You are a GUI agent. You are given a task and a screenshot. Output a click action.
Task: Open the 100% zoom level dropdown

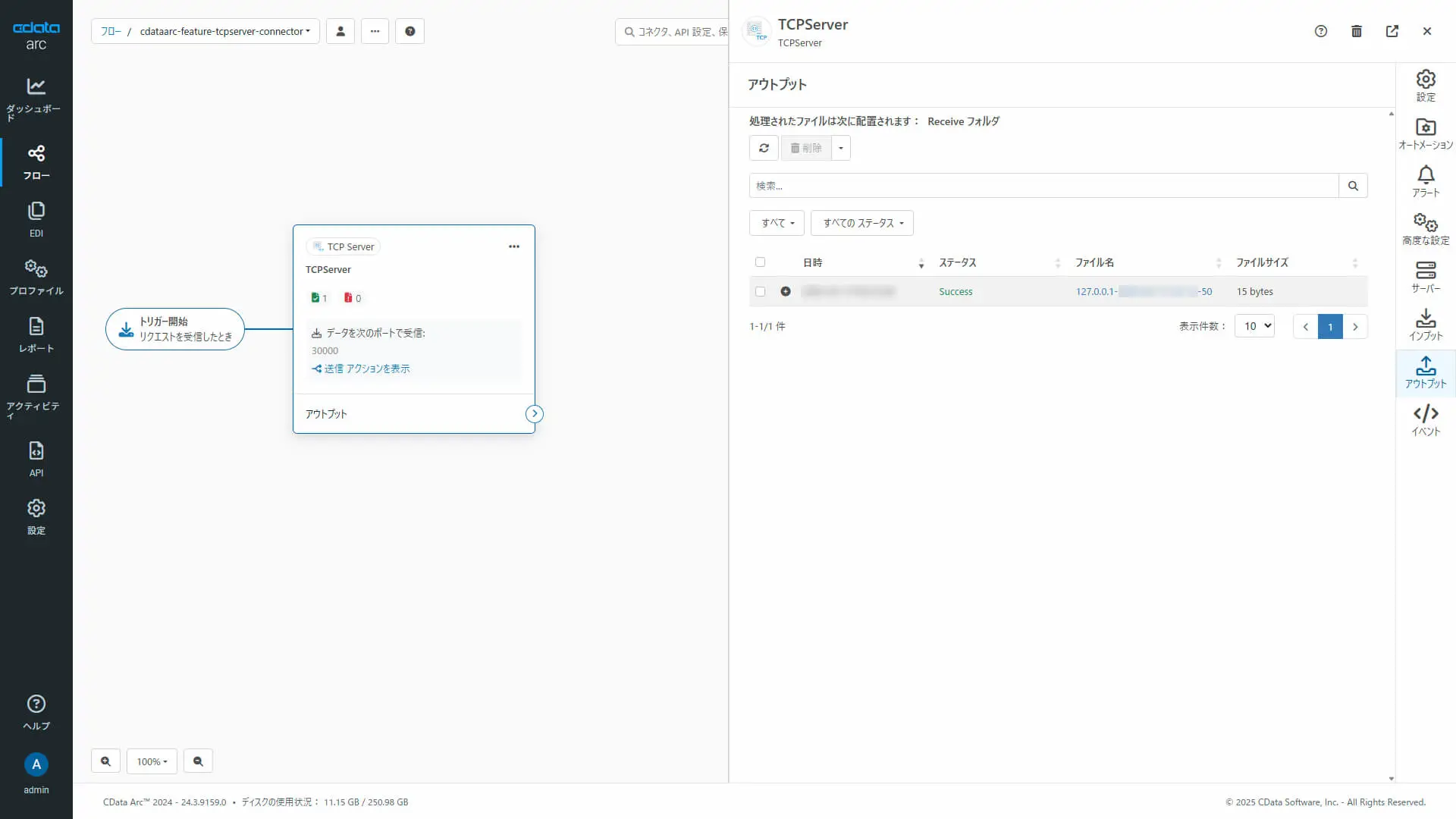click(152, 761)
